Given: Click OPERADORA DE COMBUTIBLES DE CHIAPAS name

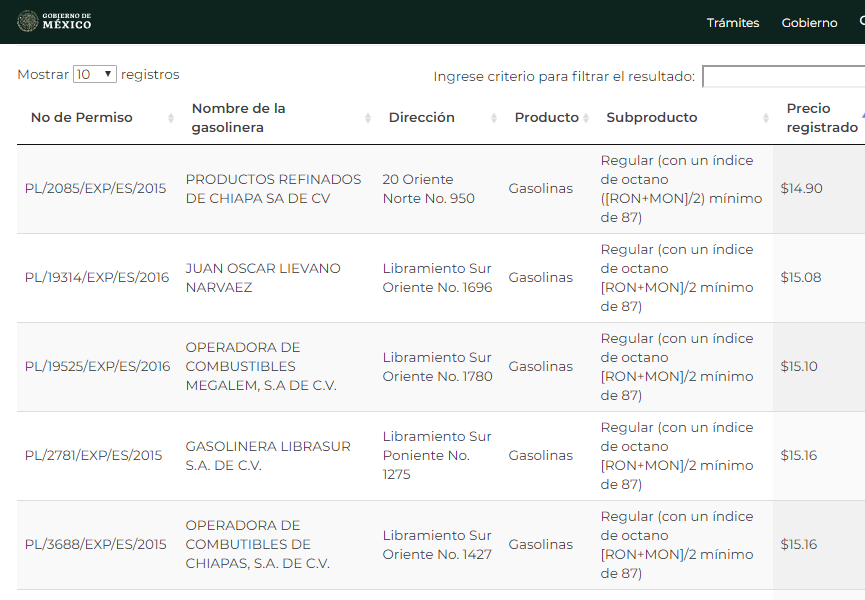Looking at the screenshot, I should (258, 544).
